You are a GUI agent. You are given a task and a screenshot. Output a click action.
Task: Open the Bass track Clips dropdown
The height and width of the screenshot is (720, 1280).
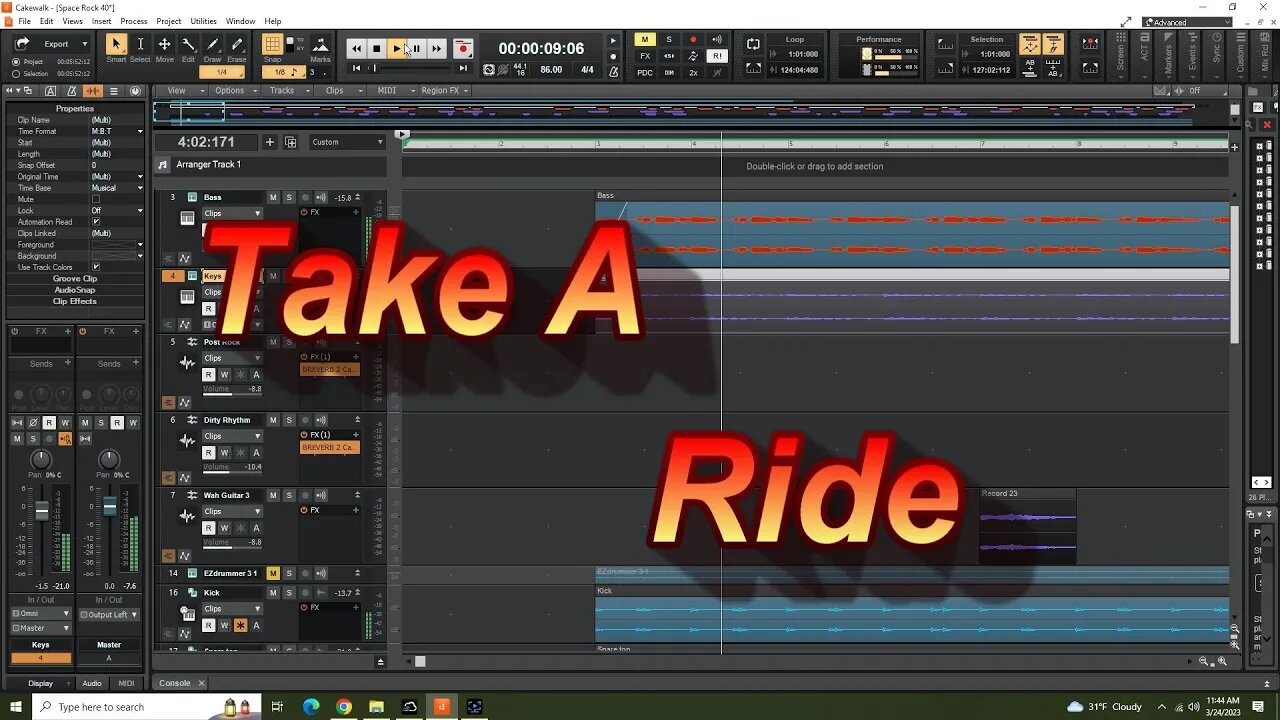point(232,213)
